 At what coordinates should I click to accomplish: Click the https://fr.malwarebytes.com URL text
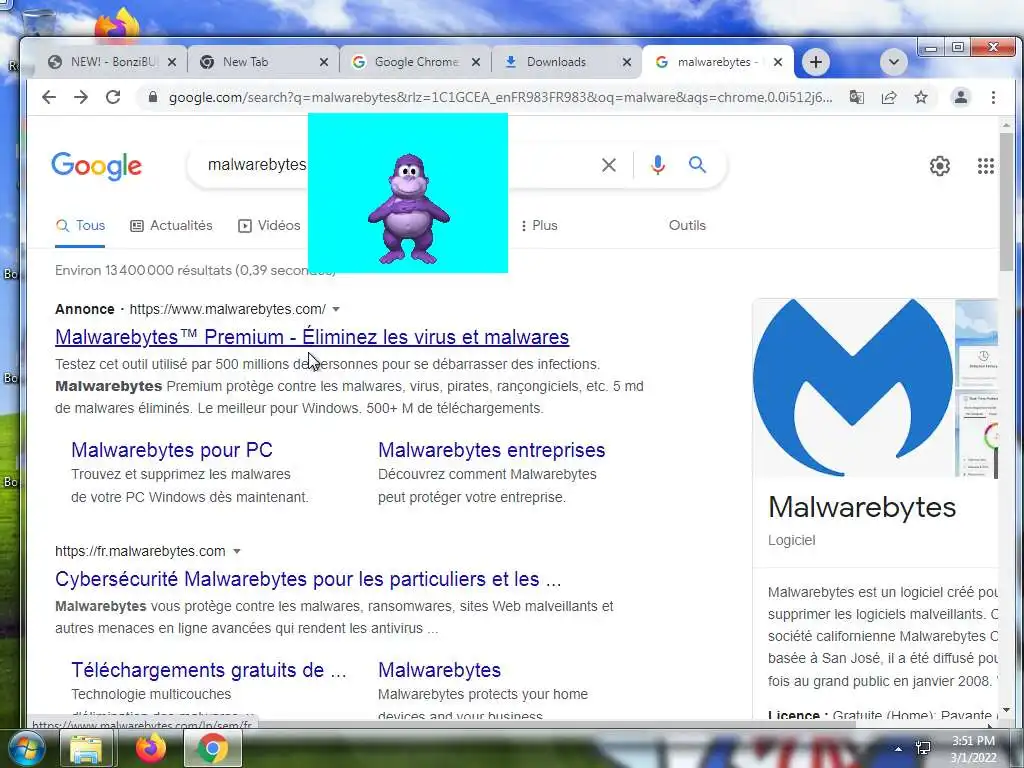click(140, 551)
